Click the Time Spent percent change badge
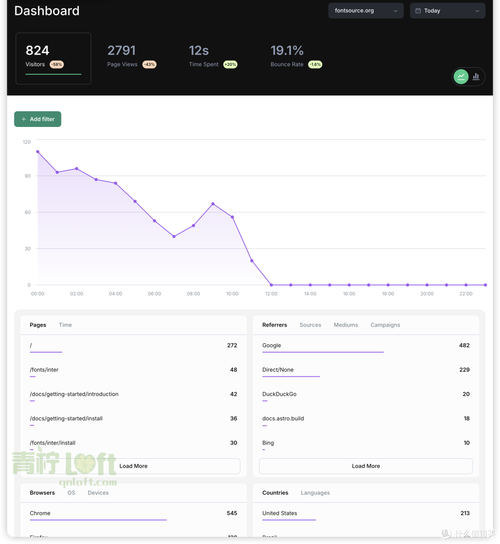 (x=230, y=65)
